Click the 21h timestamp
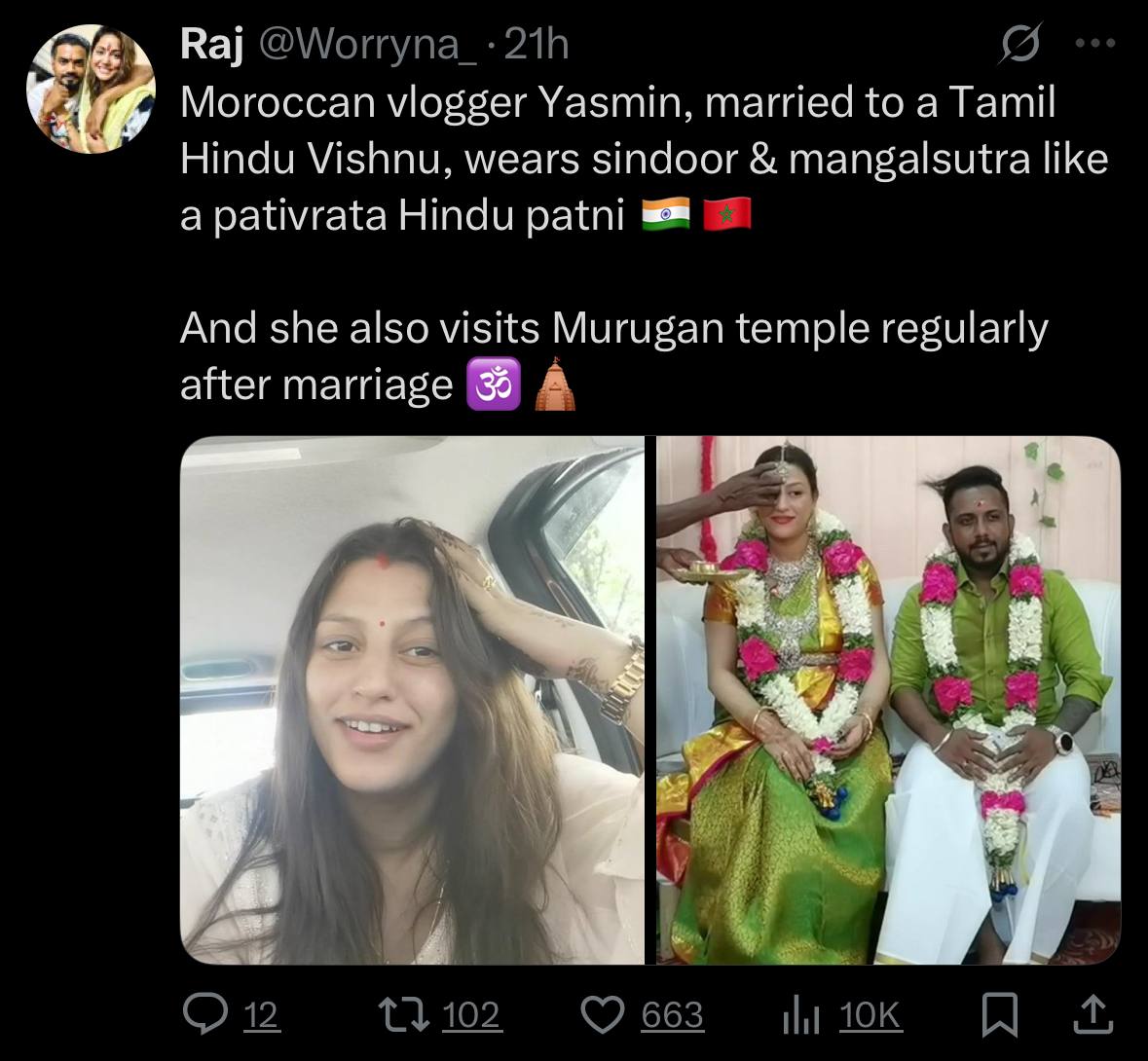 (537, 45)
